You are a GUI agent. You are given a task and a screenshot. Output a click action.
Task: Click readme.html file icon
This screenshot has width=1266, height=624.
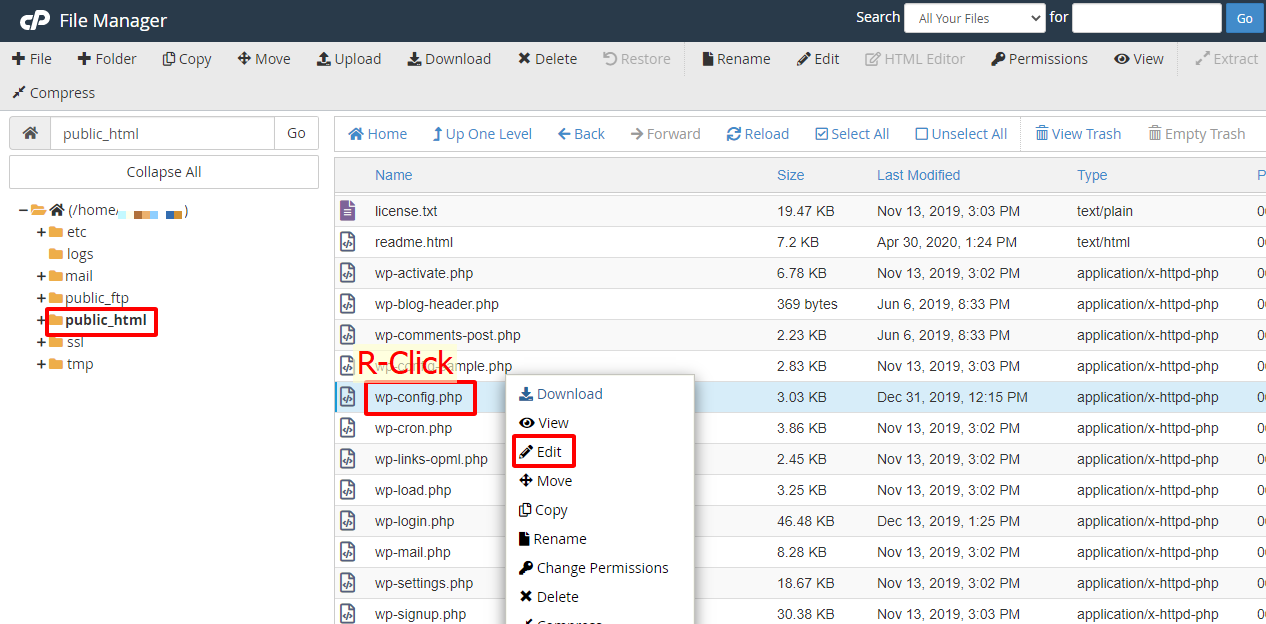click(347, 242)
